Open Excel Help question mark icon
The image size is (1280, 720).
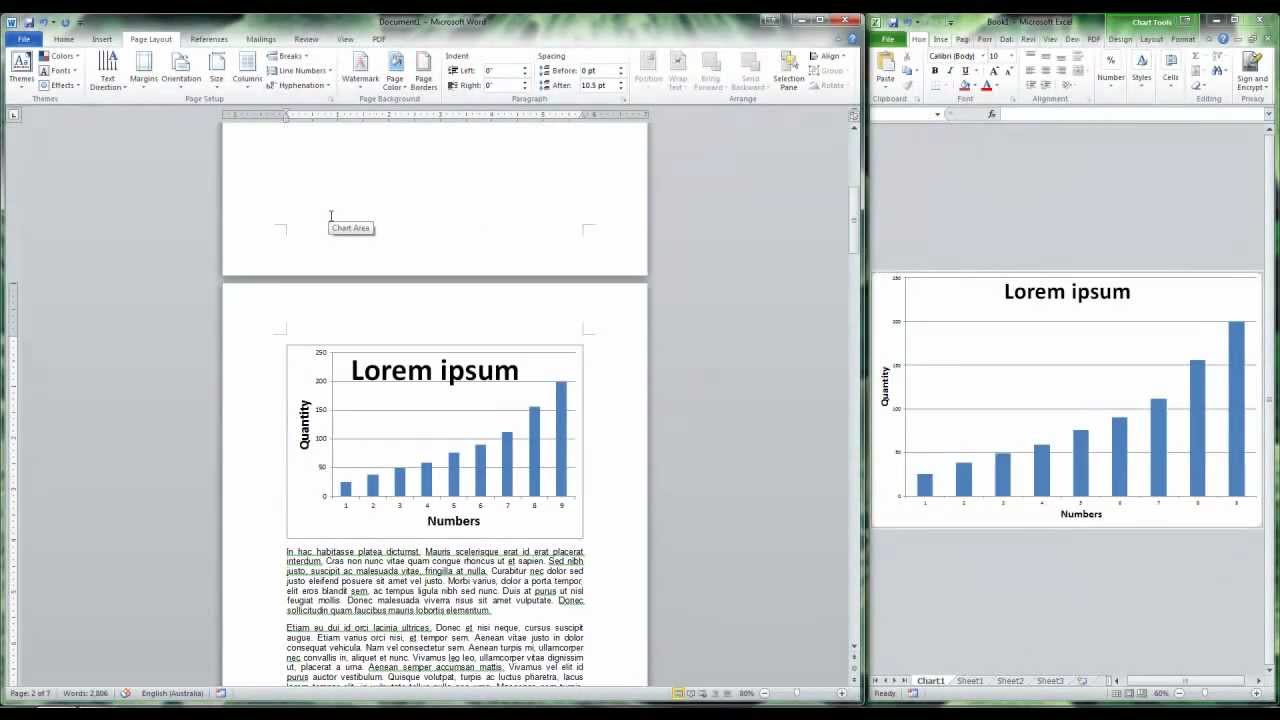pyautogui.click(x=1223, y=39)
